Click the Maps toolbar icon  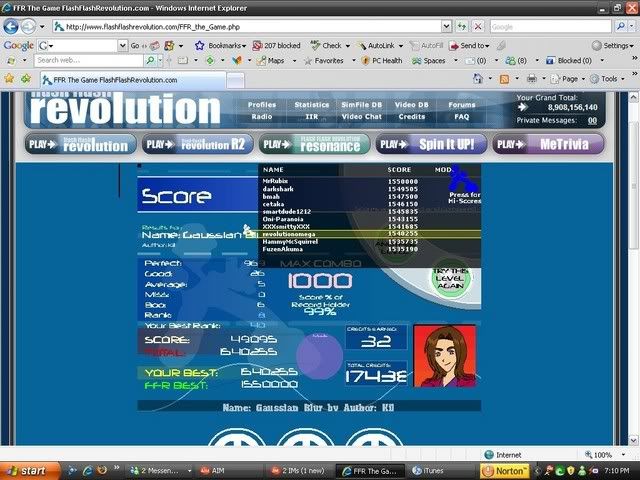point(269,61)
